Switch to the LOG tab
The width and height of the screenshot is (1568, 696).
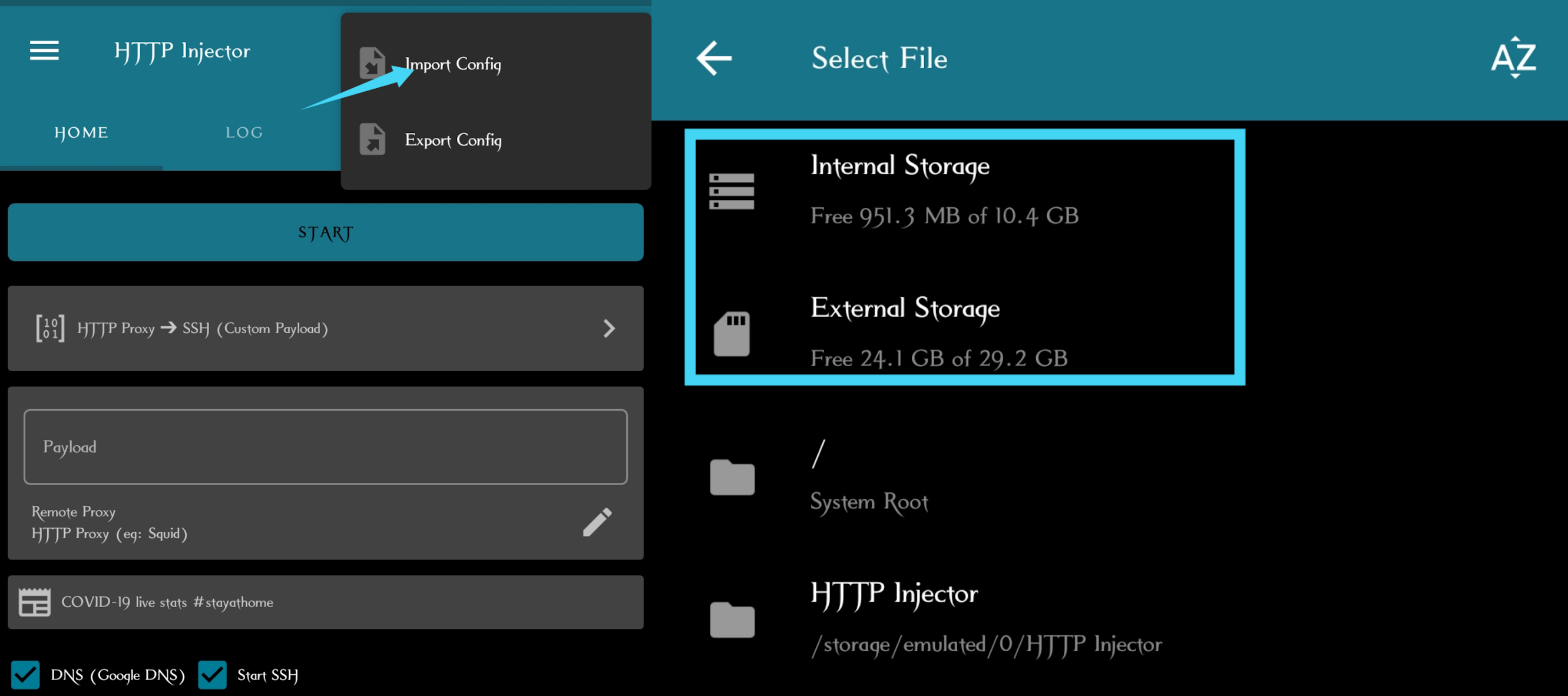[x=244, y=132]
